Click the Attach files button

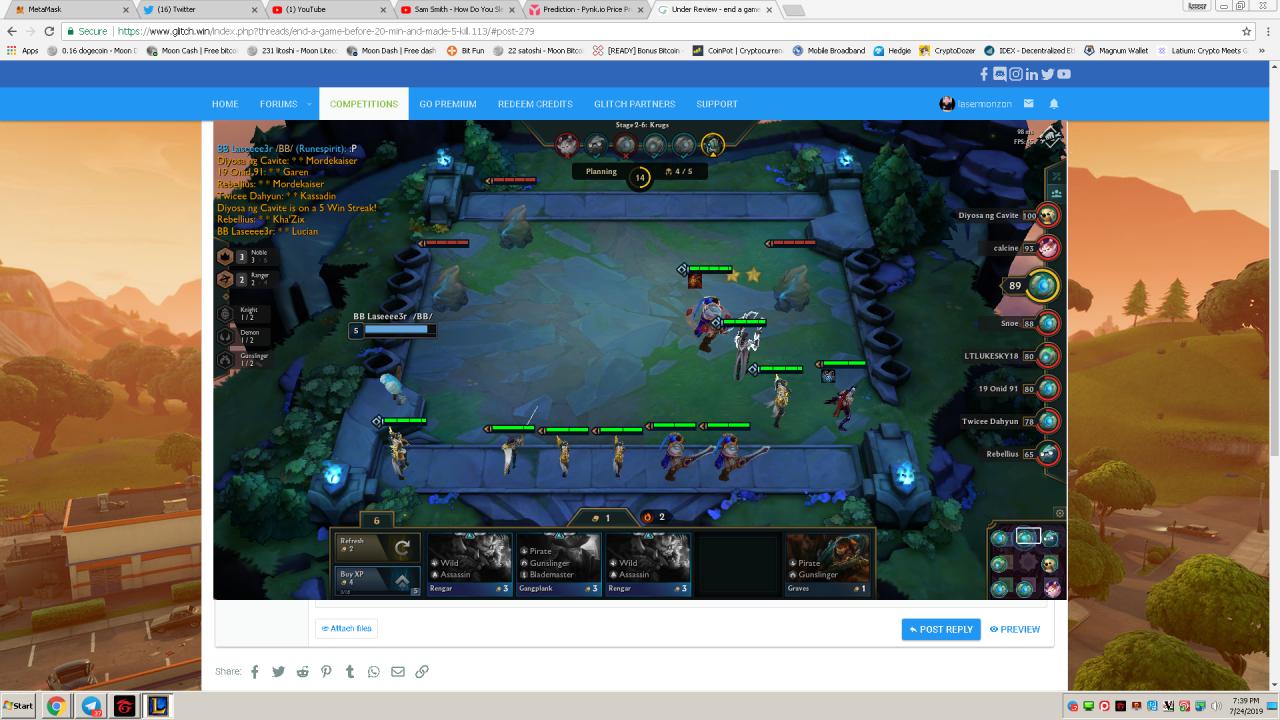(x=346, y=629)
